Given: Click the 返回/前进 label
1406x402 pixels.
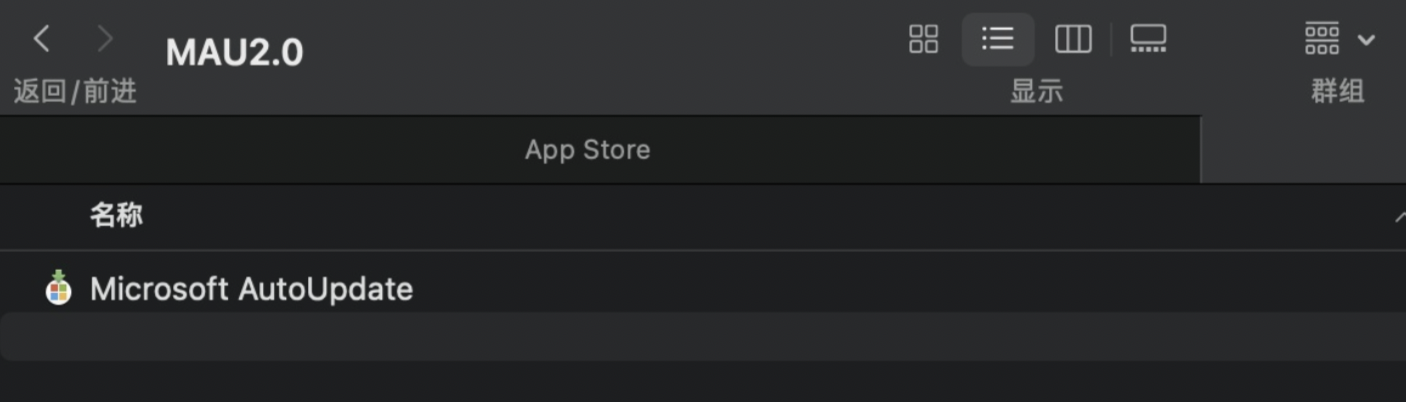Looking at the screenshot, I should (x=75, y=92).
